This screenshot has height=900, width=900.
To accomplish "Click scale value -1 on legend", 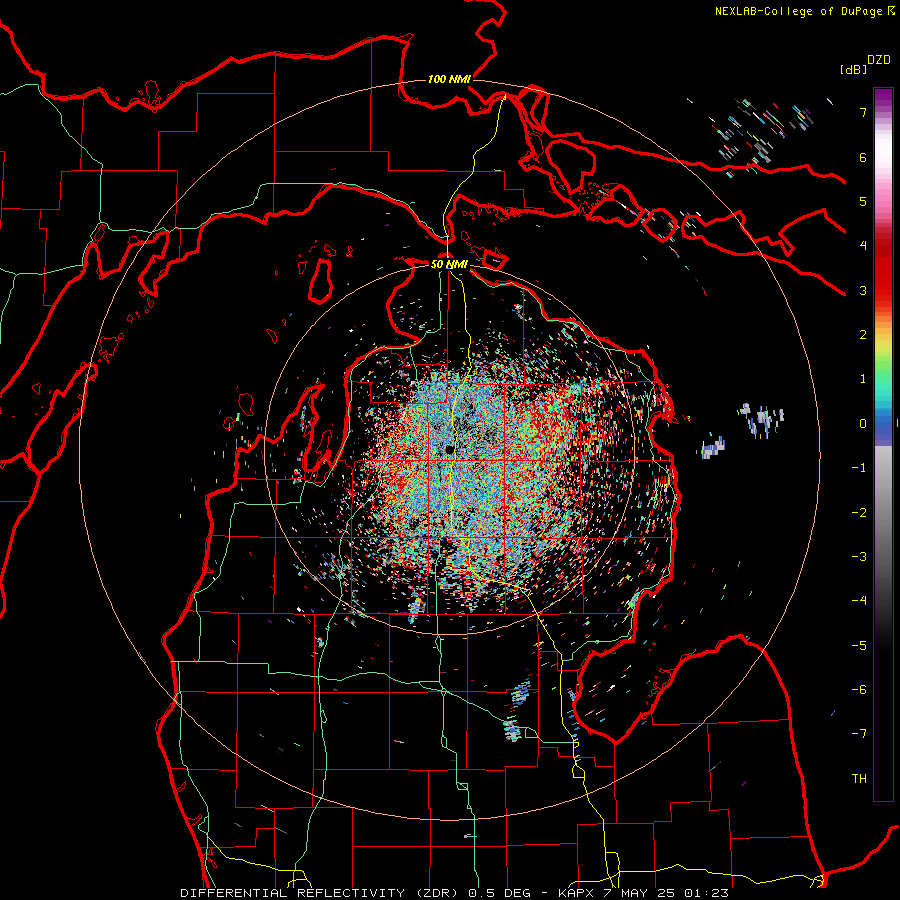I will [859, 468].
